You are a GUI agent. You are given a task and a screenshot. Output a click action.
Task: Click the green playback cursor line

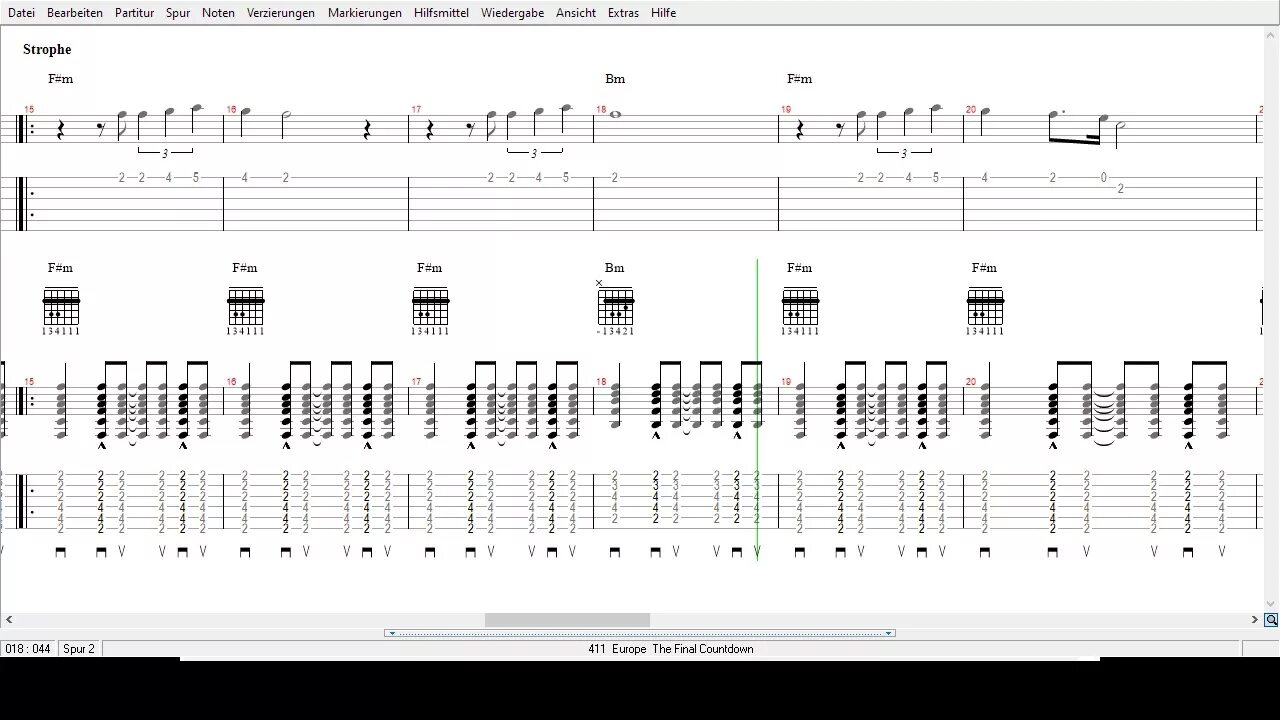click(x=757, y=410)
